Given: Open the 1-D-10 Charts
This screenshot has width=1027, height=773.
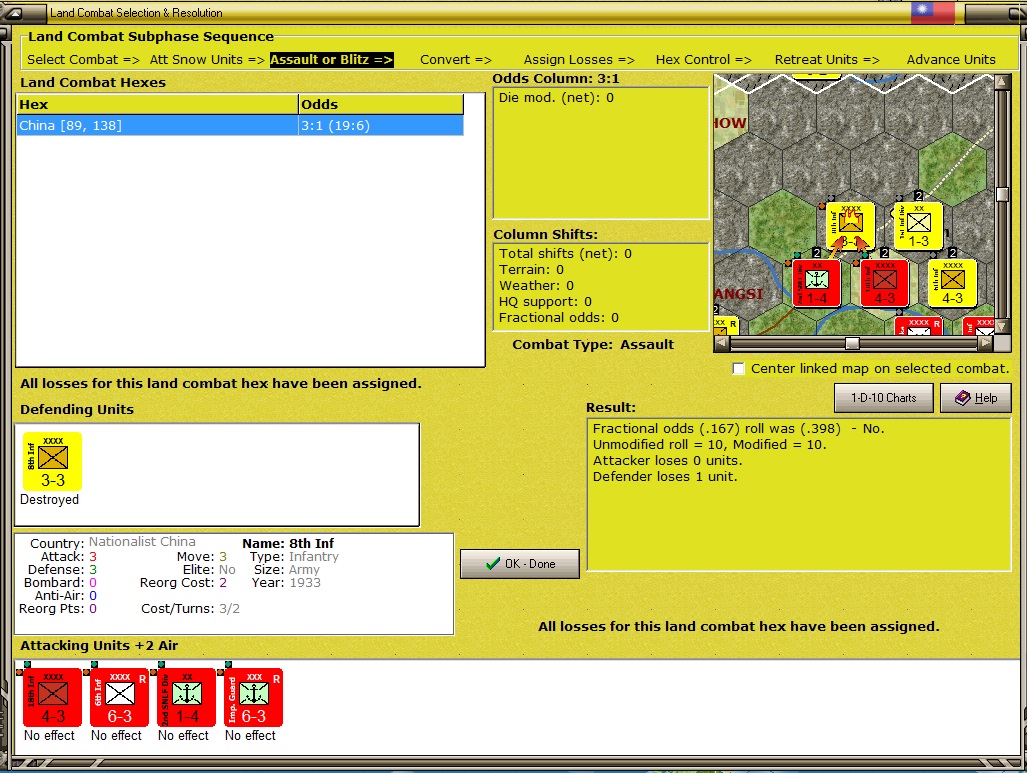Looking at the screenshot, I should [884, 398].
